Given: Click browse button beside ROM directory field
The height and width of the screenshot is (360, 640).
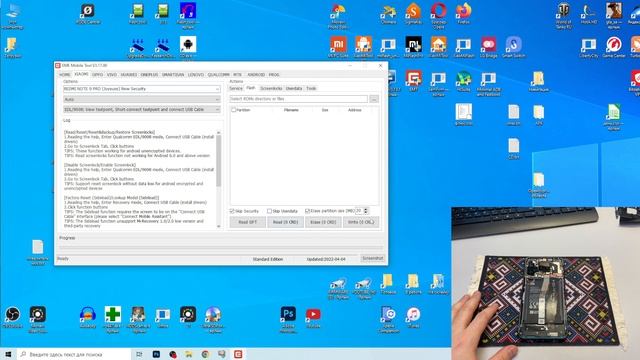Looking at the screenshot, I should (374, 99).
